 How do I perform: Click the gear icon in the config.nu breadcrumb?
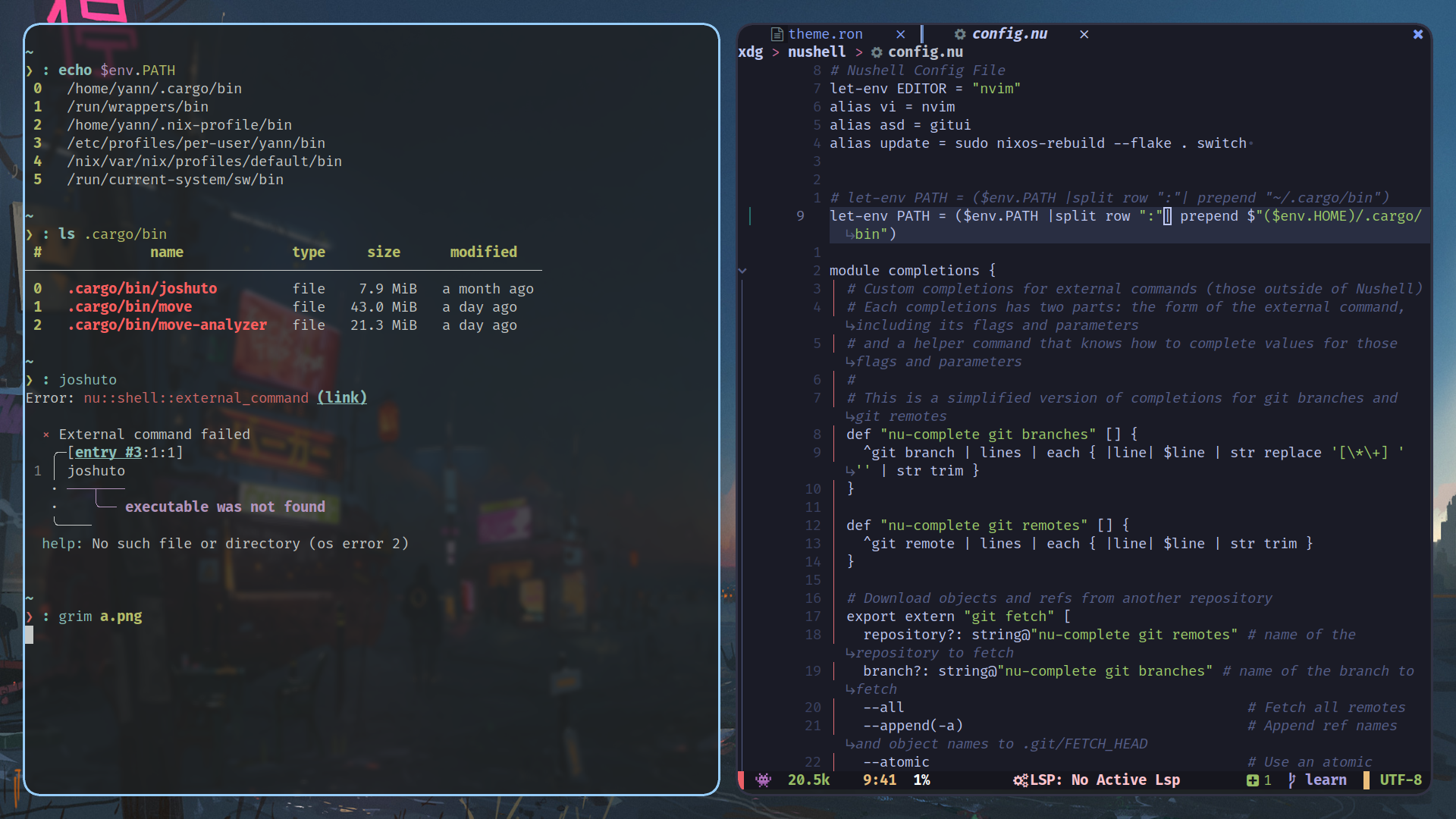pyautogui.click(x=877, y=52)
